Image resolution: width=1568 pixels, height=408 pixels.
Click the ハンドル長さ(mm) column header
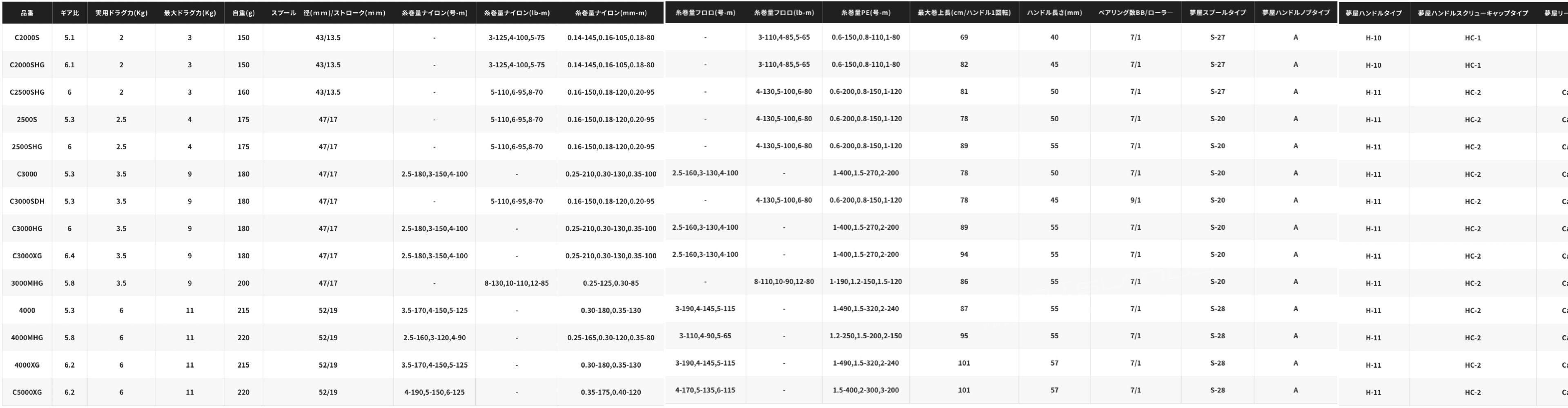pos(1054,13)
